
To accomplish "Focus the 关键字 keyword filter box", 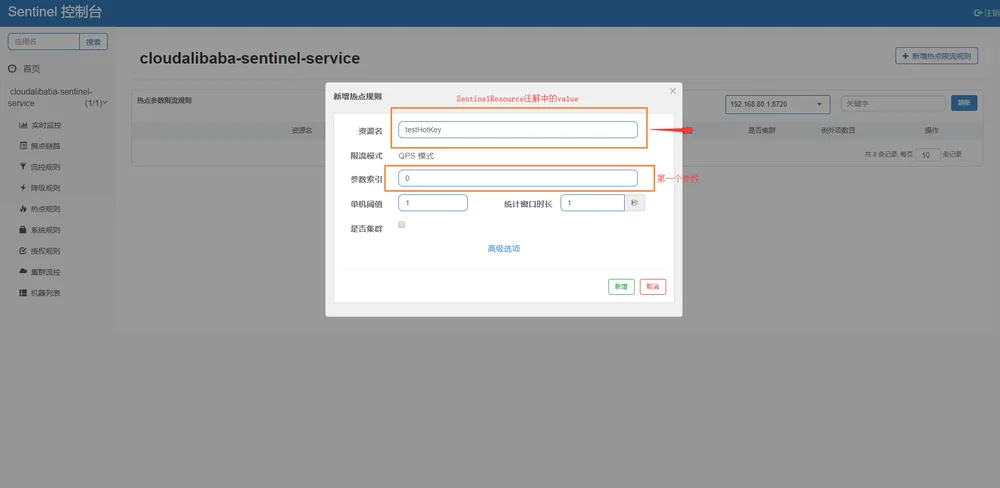I will 893,103.
